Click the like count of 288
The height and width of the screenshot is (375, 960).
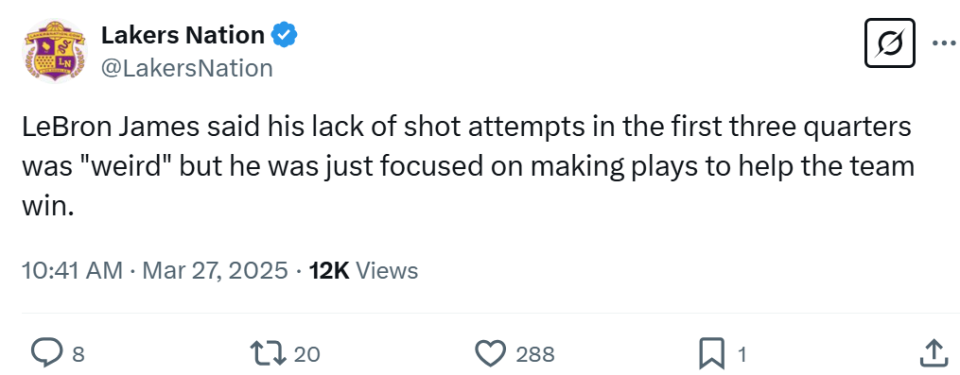coord(535,354)
